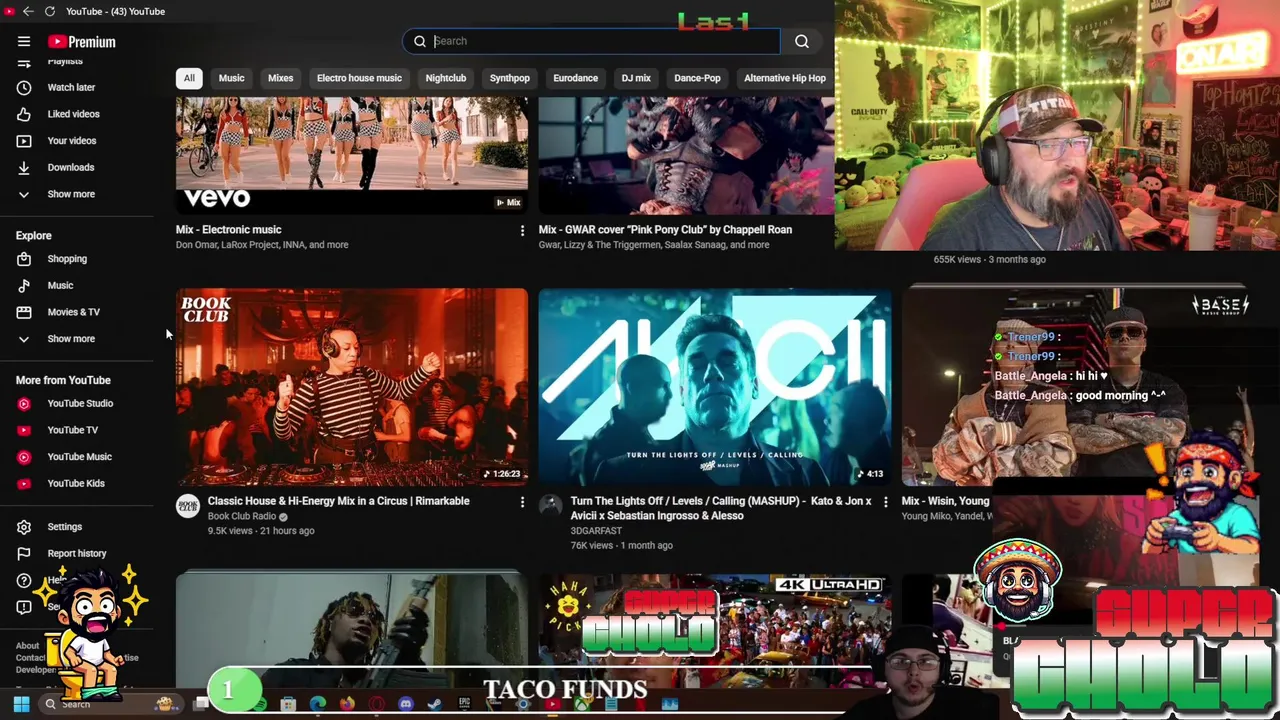Viewport: 1280px width, 720px height.
Task: Click the More from YouTube heading
Action: 63,380
